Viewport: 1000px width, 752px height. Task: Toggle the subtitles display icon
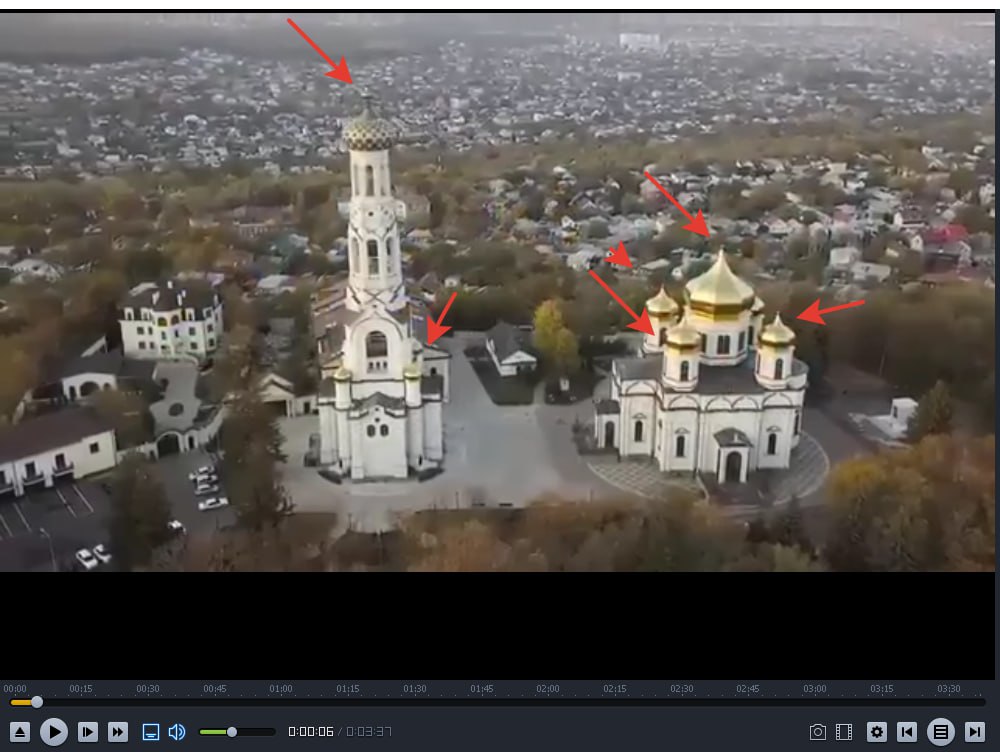pyautogui.click(x=151, y=732)
